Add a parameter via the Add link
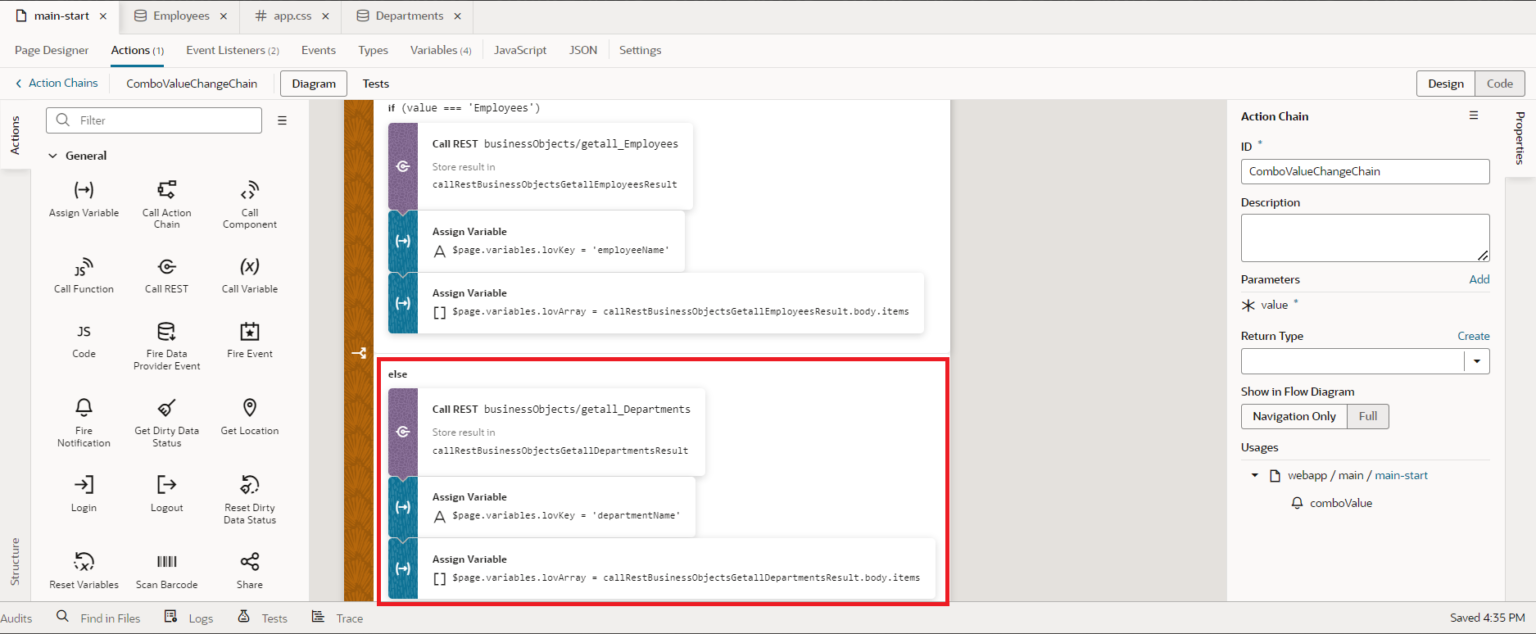This screenshot has width=1536, height=634. coord(1479,279)
